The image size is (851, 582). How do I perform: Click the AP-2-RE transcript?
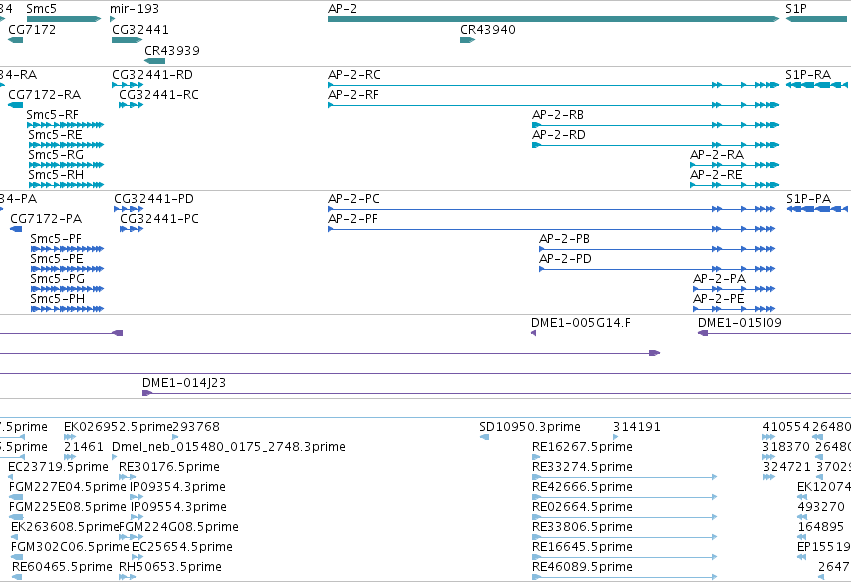point(735,185)
